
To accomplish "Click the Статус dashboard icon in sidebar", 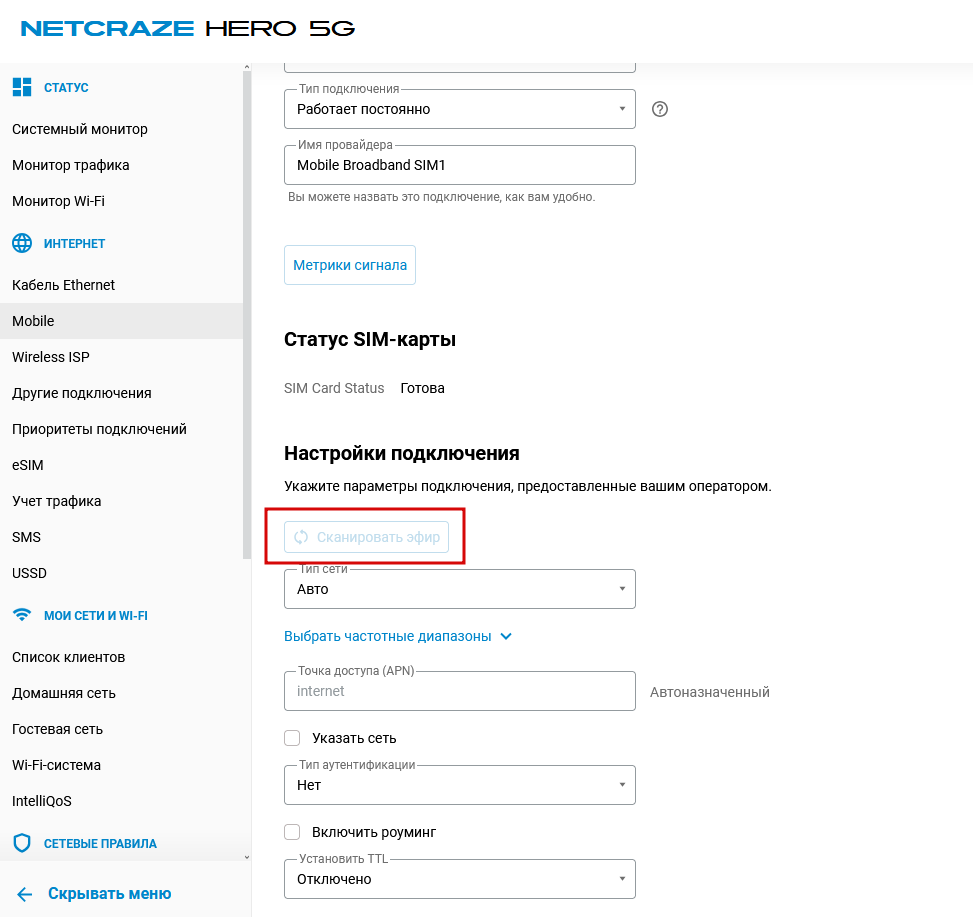I will coord(22,88).
